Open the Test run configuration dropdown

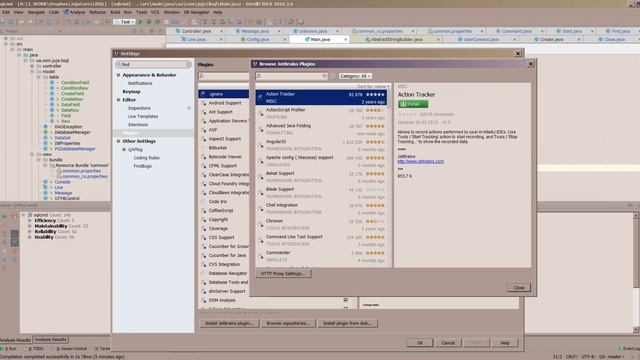point(124,22)
